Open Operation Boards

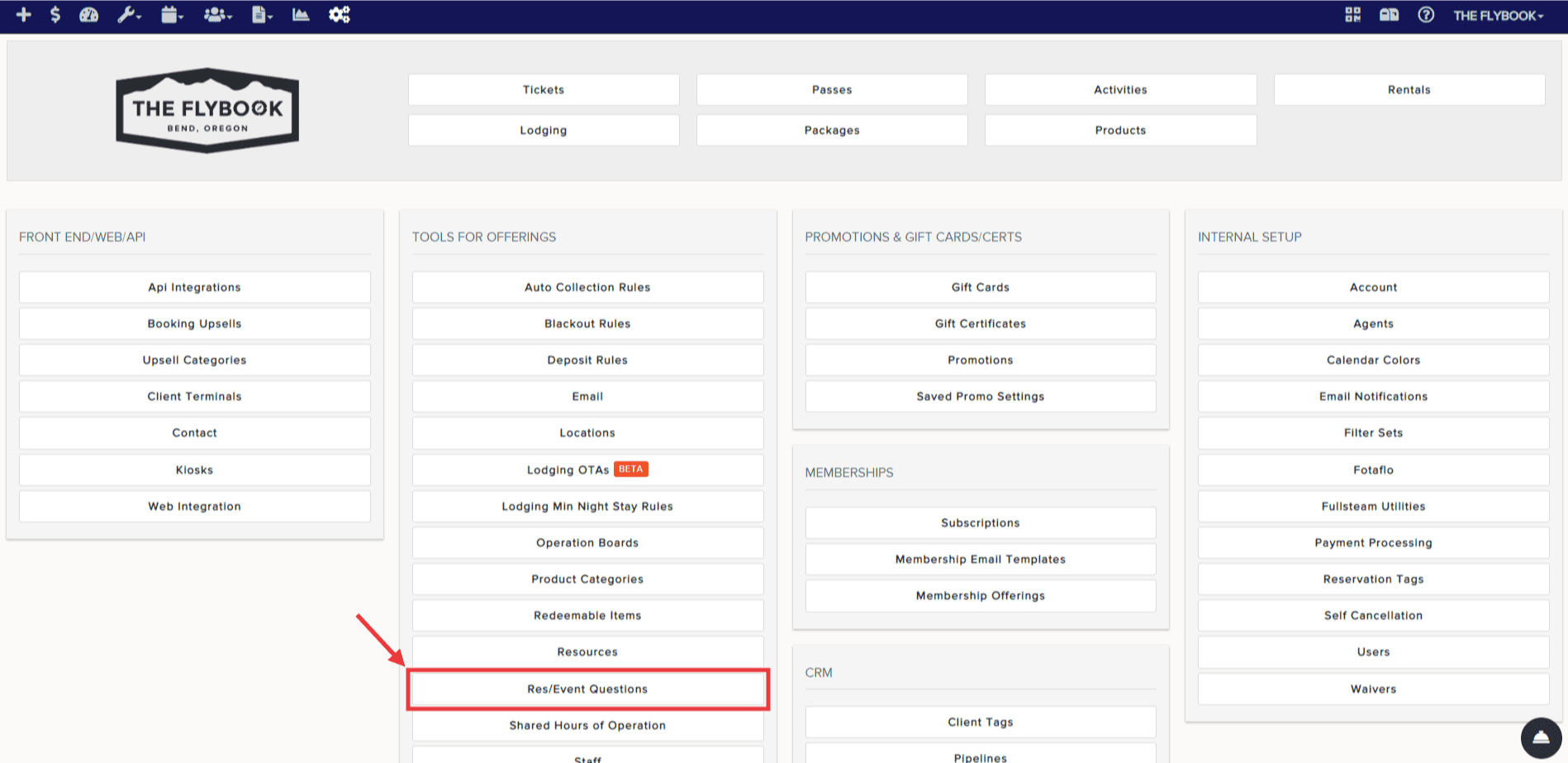point(587,543)
